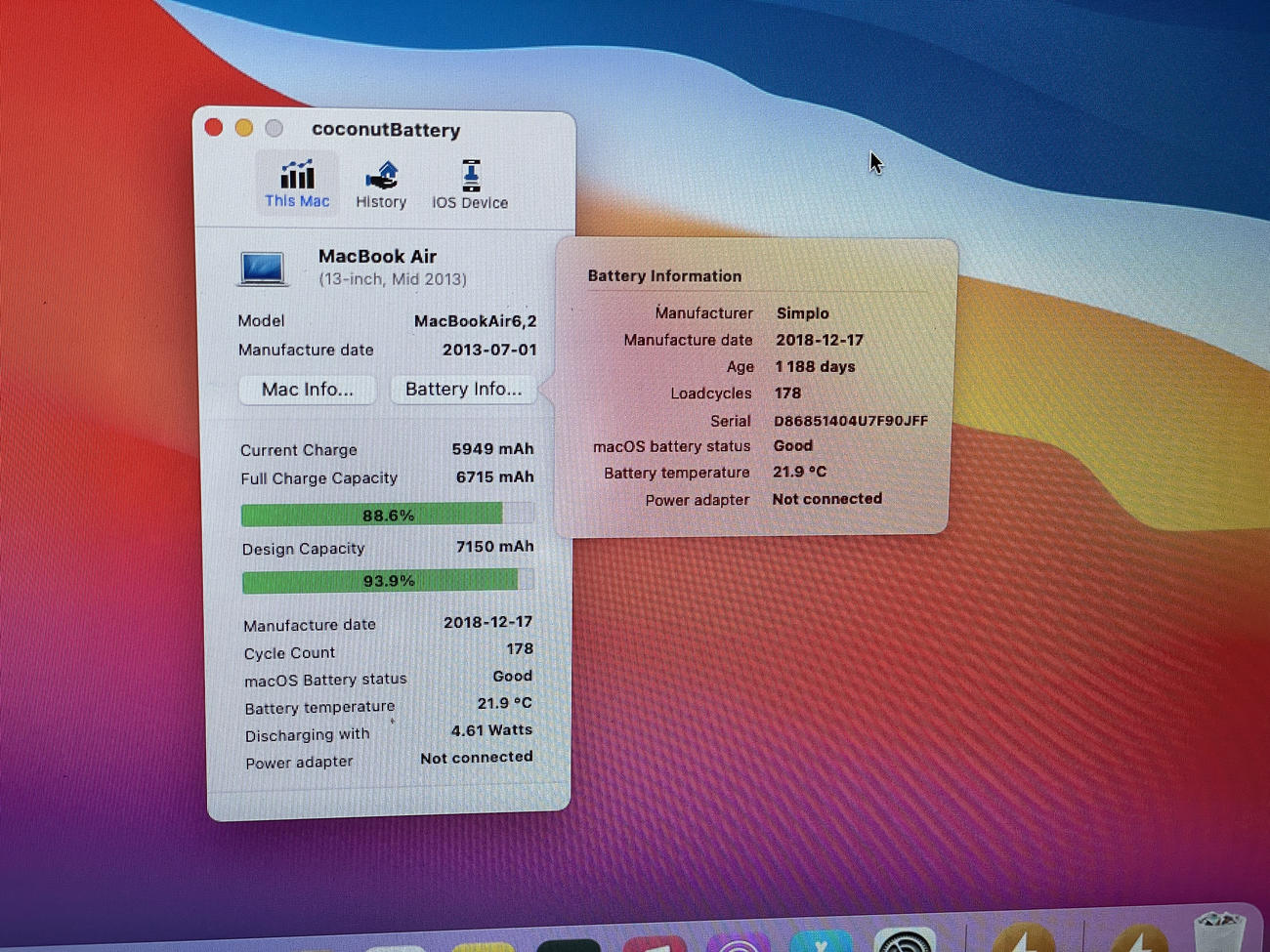Click the Battery Information popover heading

664,276
